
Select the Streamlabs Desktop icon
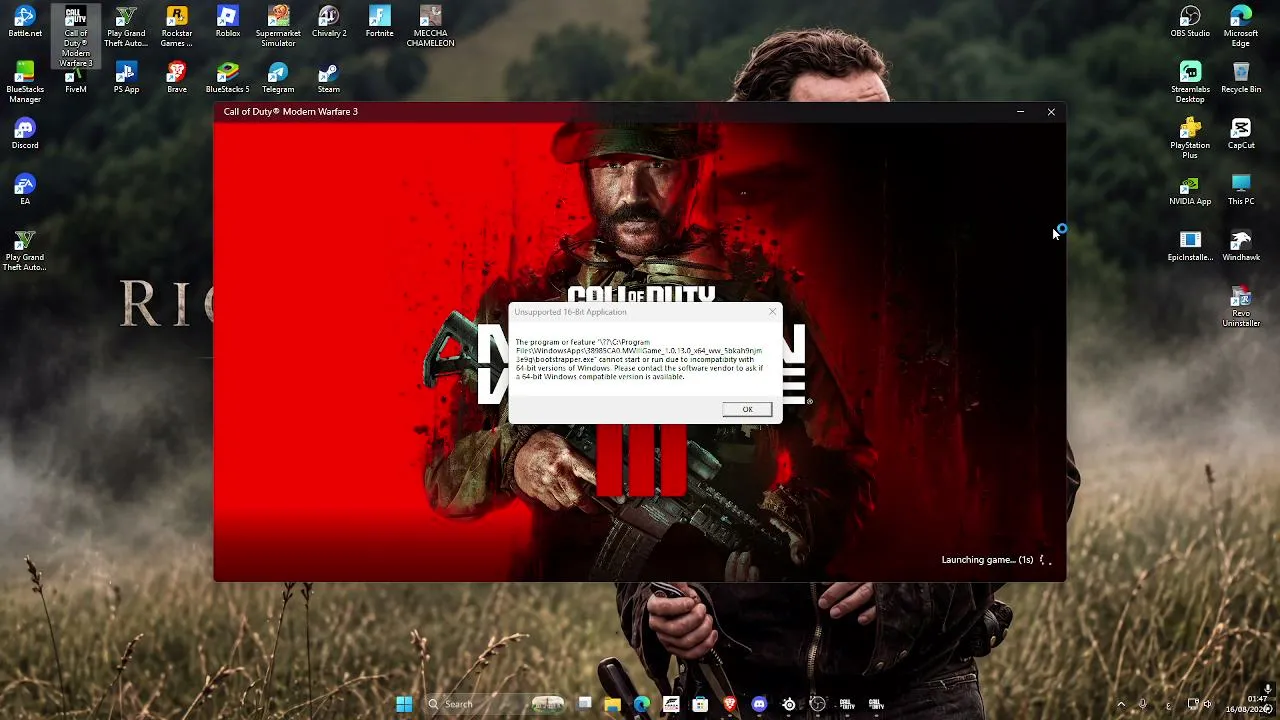[x=1190, y=83]
